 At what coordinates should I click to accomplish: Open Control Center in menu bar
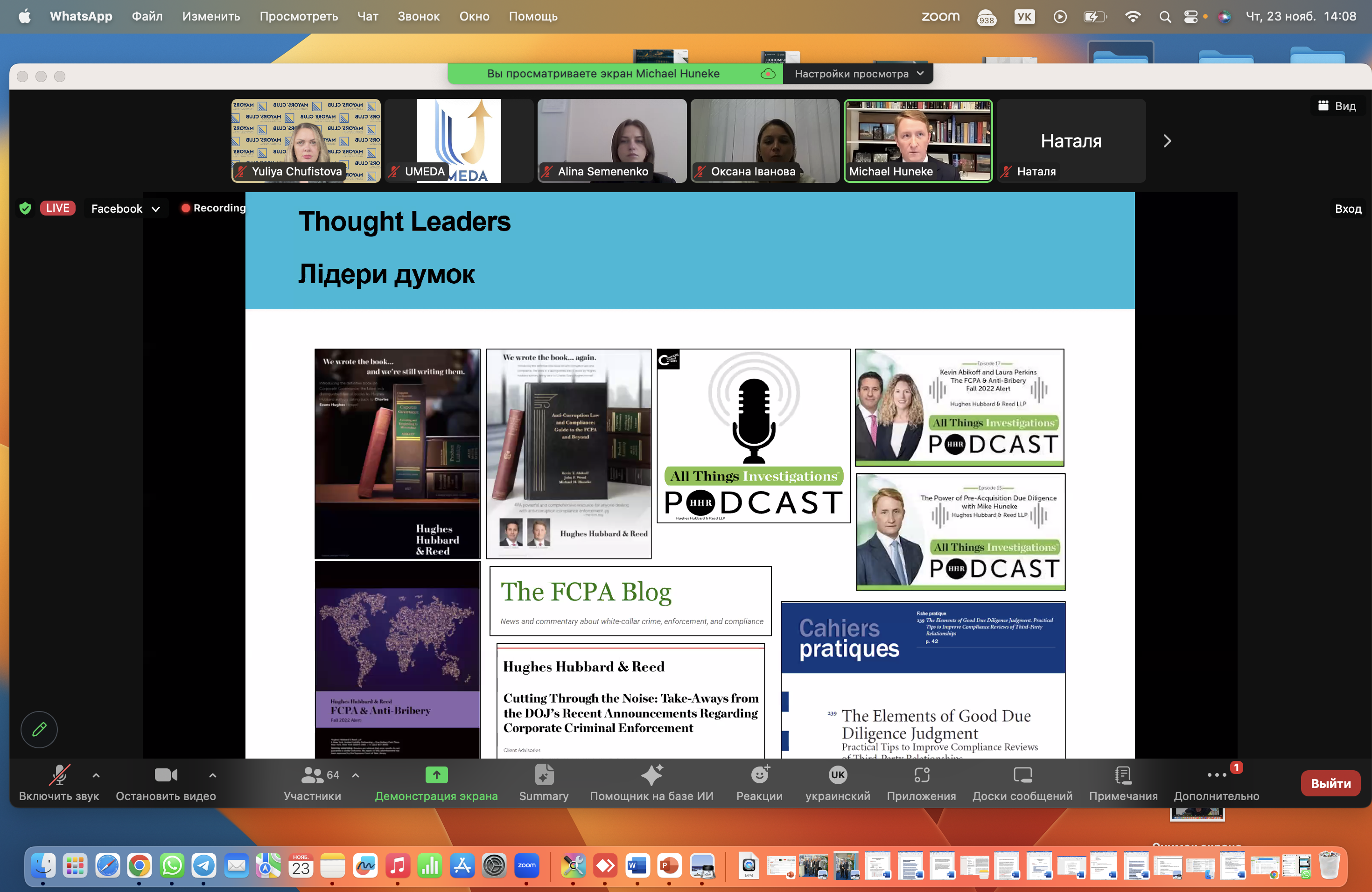pos(1191,17)
